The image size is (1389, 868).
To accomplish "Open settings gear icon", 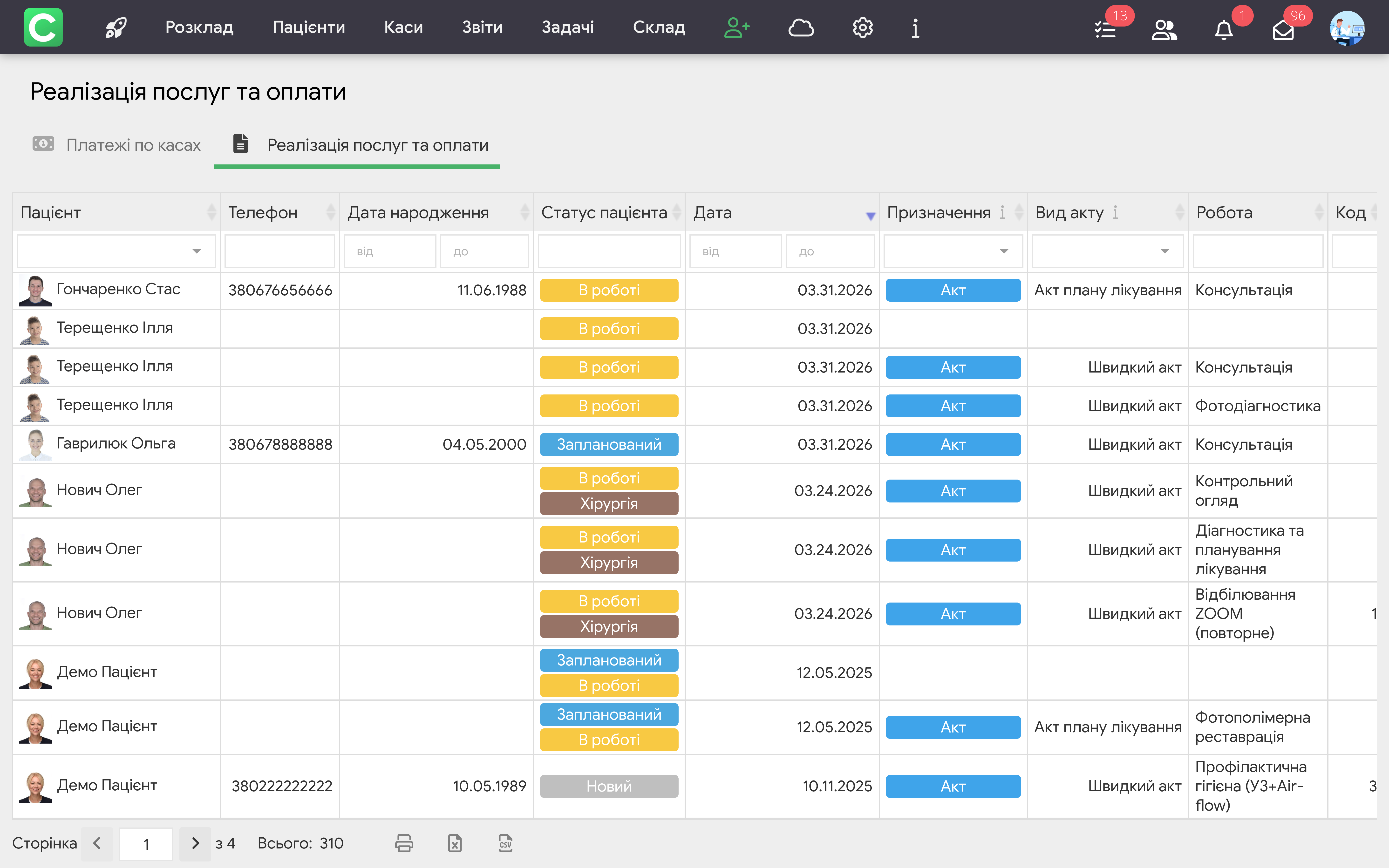I will click(862, 27).
